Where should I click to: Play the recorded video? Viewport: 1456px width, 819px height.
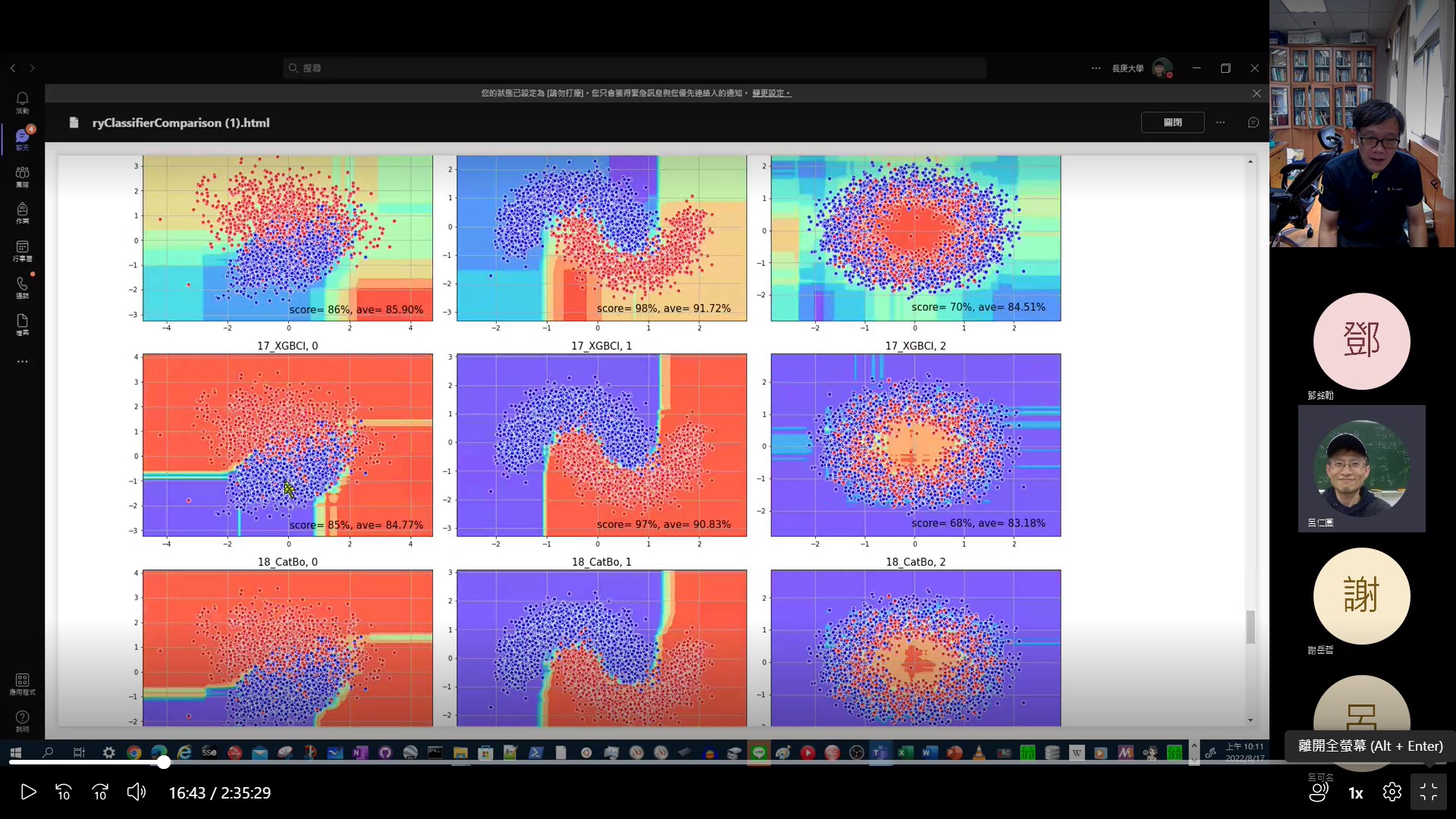[x=28, y=792]
